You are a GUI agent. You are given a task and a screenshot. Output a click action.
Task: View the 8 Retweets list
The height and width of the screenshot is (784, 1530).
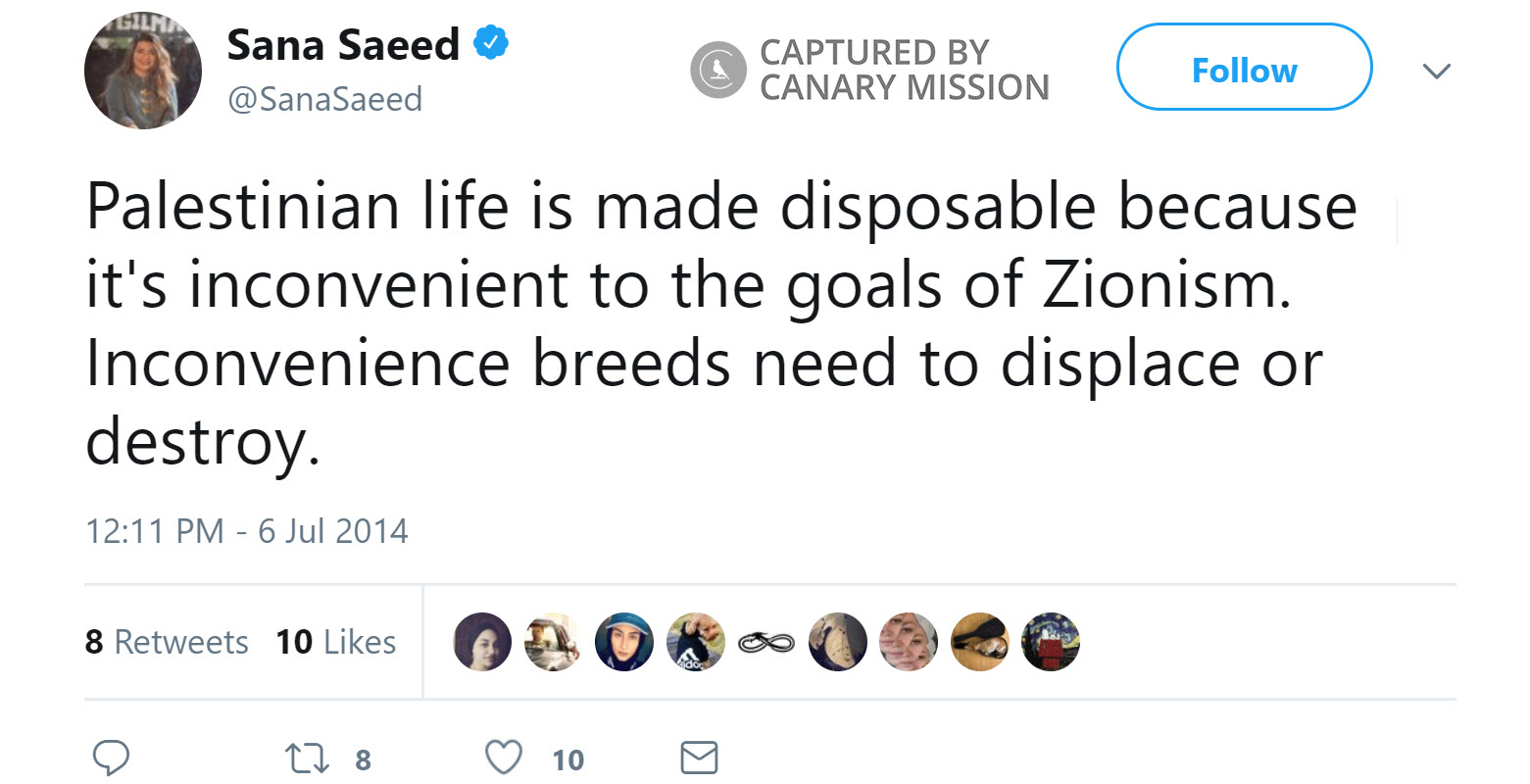click(x=167, y=642)
